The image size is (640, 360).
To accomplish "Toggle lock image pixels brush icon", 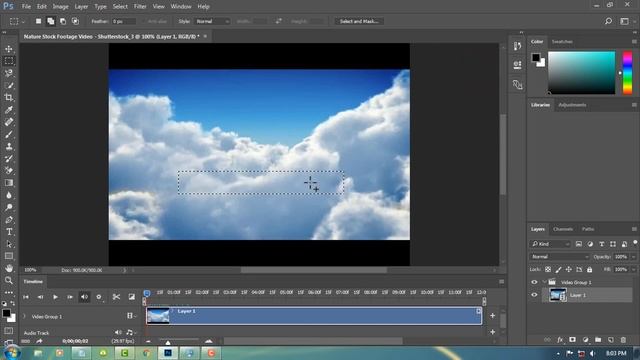I will 558,269.
